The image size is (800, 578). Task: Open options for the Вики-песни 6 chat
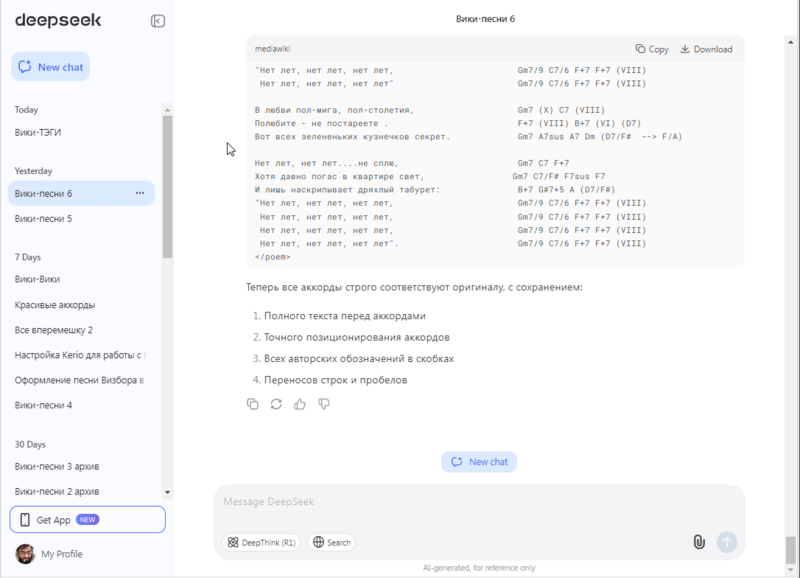coord(140,193)
